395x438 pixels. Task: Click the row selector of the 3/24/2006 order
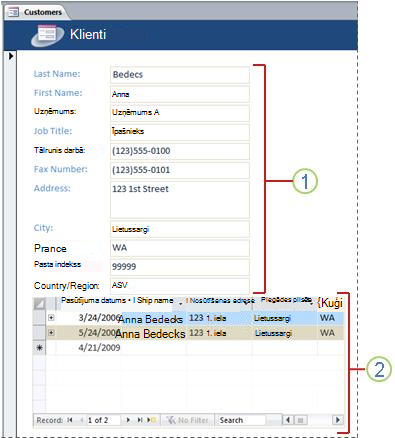pyautogui.click(x=39, y=318)
